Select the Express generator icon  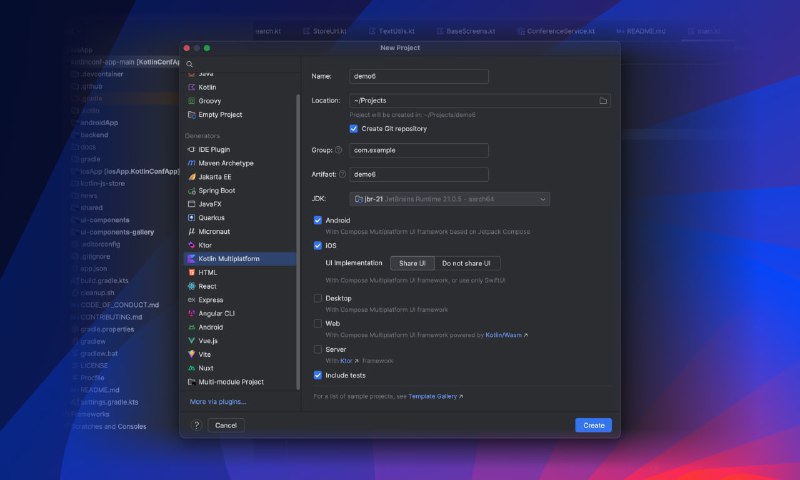[191, 300]
